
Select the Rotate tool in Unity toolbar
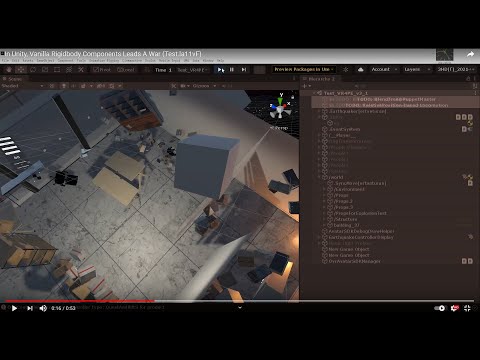click(33, 69)
